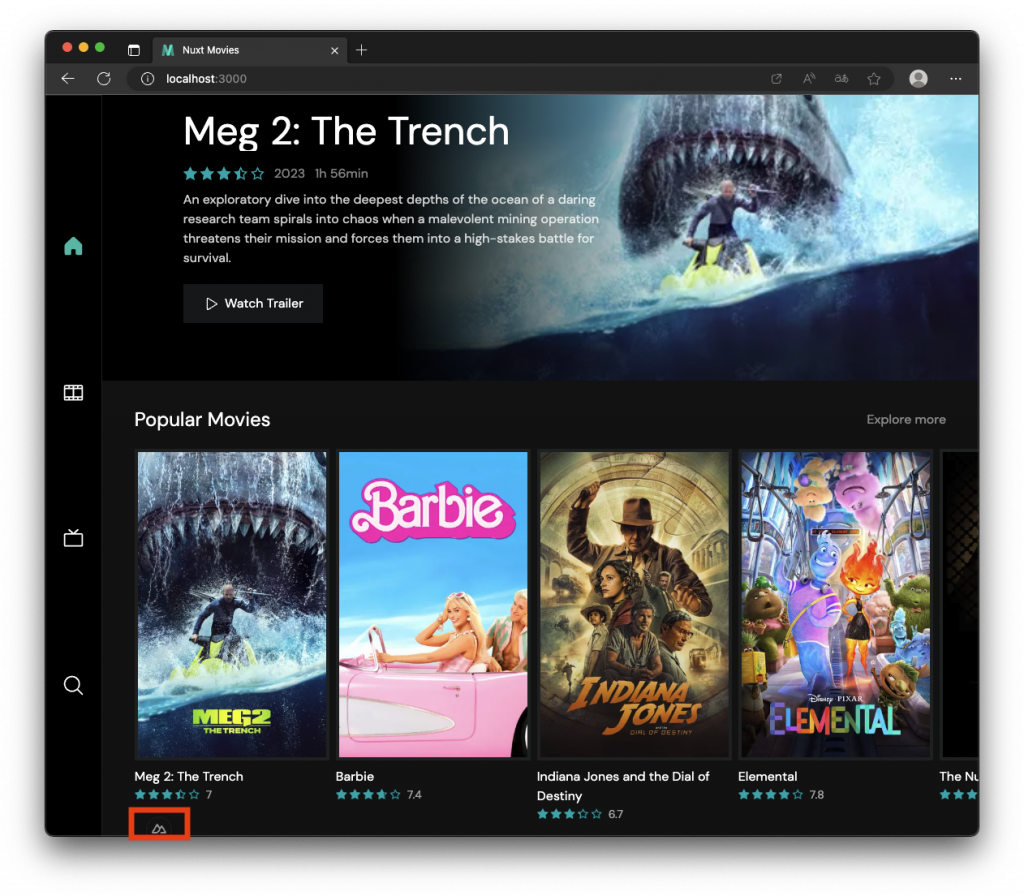
Task: Open browser Settings and more menu
Action: pos(955,78)
